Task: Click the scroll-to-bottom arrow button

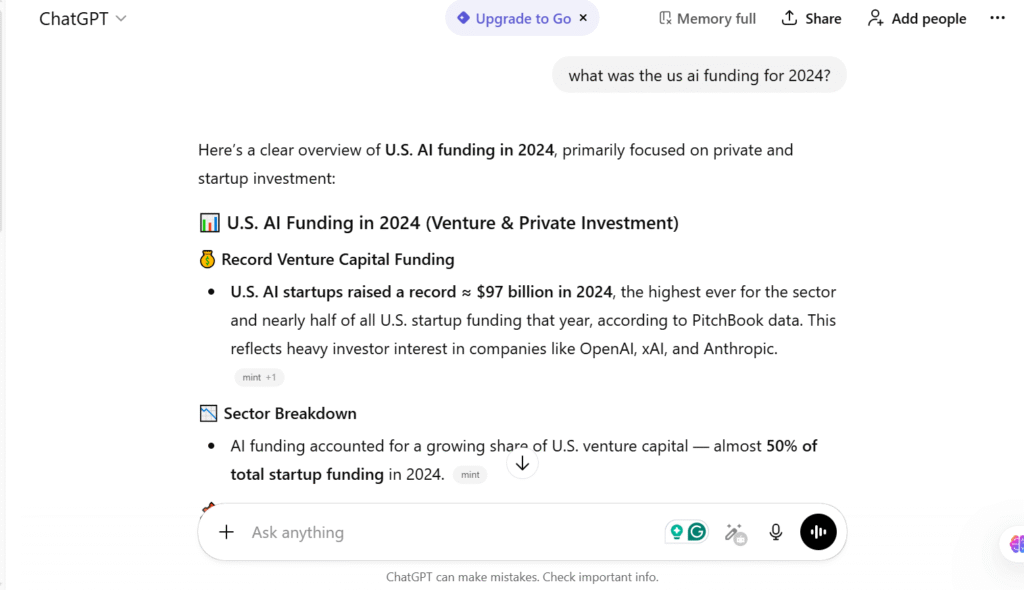Action: coord(522,463)
